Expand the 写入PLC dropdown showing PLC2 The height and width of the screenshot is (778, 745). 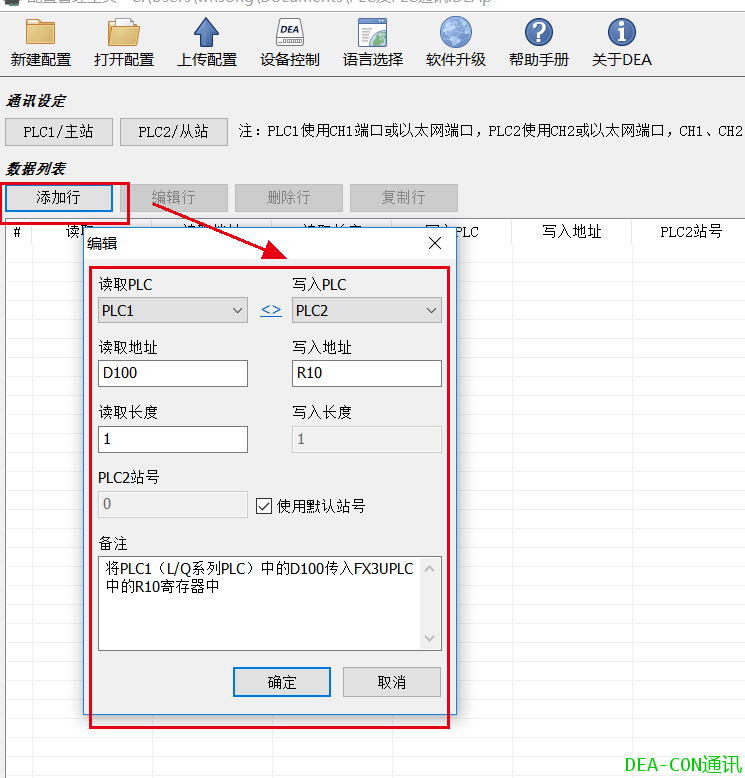tap(367, 311)
